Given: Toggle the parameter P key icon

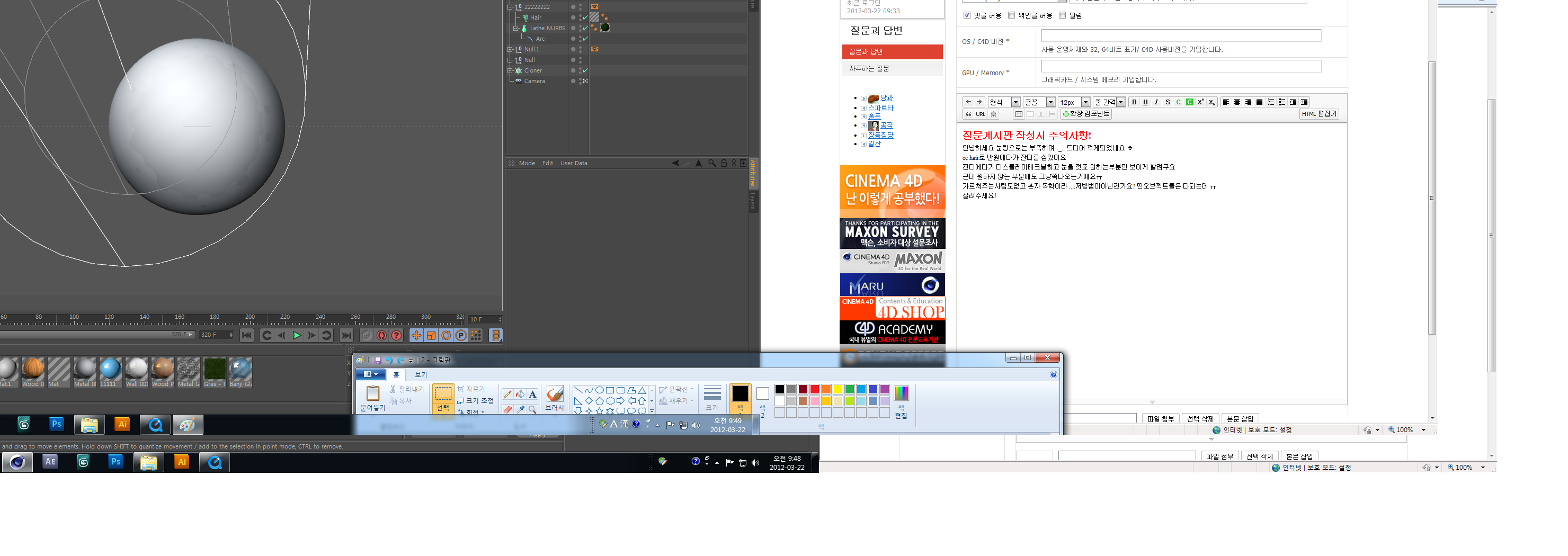Looking at the screenshot, I should (x=461, y=335).
